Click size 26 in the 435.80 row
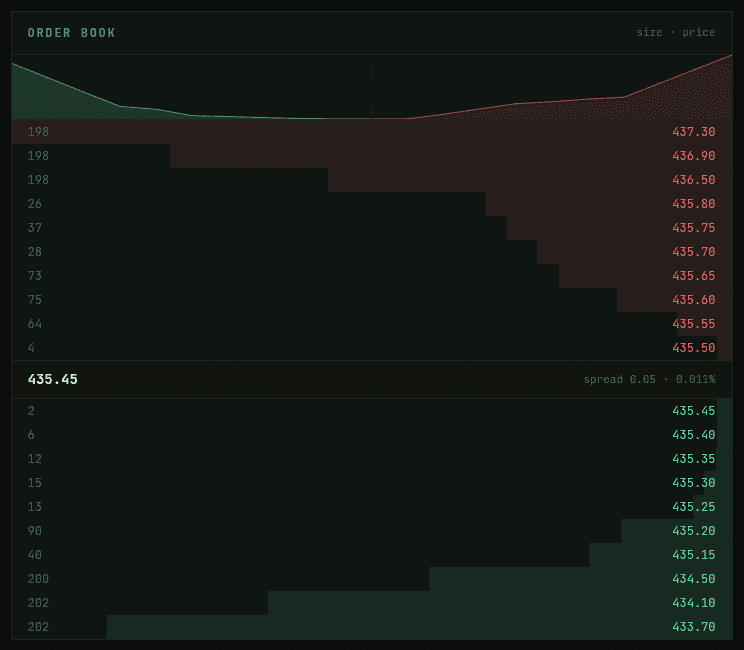Image resolution: width=744 pixels, height=650 pixels. 35,204
